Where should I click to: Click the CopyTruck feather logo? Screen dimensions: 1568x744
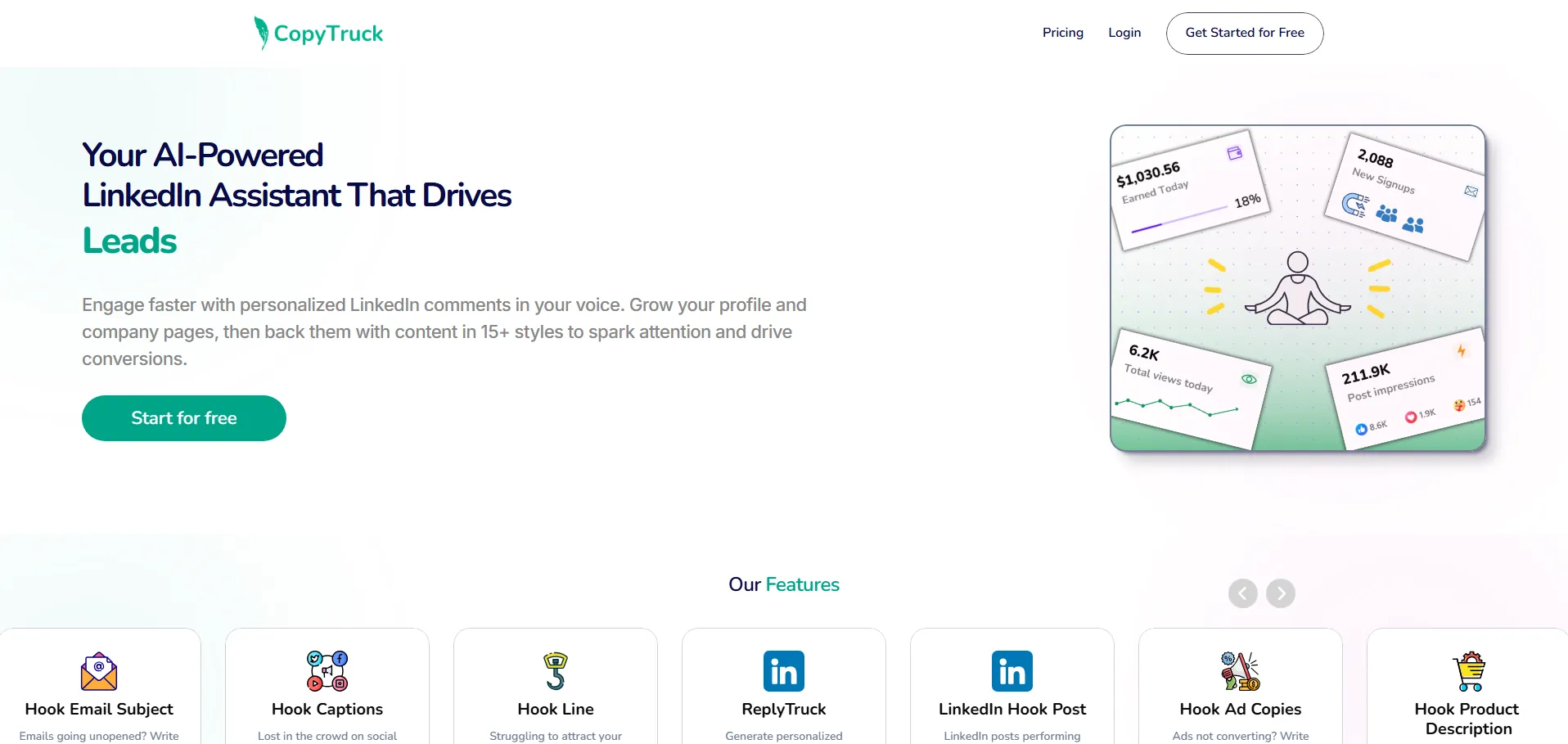pyautogui.click(x=261, y=33)
